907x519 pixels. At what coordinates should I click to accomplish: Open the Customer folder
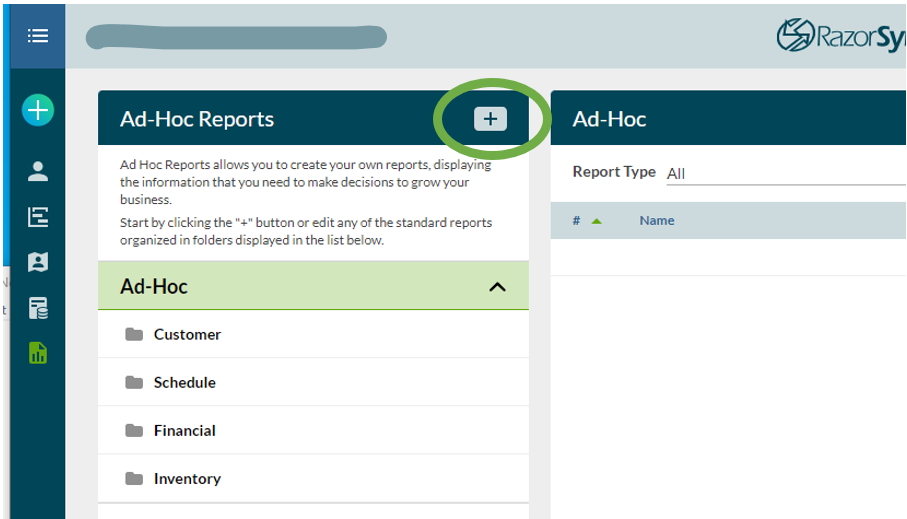(x=314, y=334)
